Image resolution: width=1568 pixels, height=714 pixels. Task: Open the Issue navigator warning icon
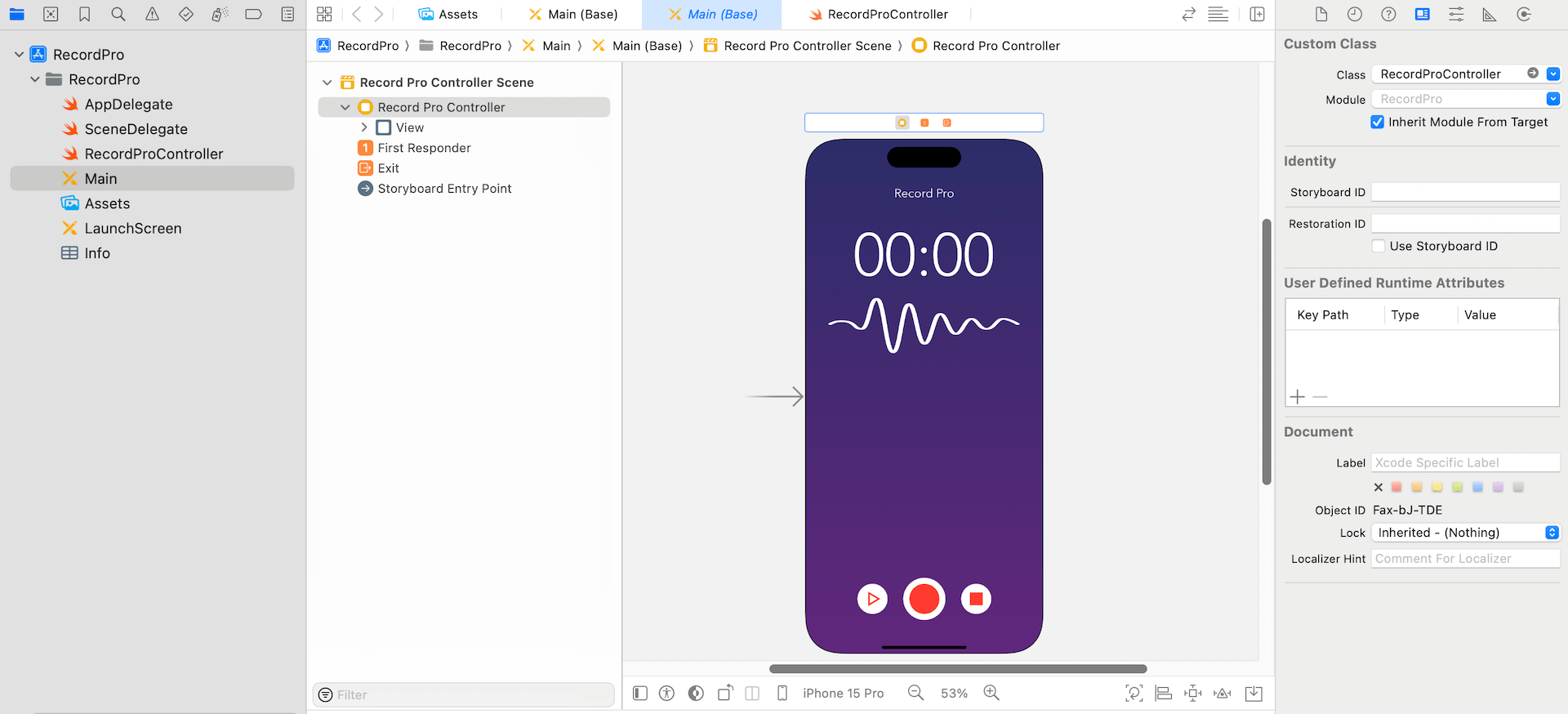(152, 14)
